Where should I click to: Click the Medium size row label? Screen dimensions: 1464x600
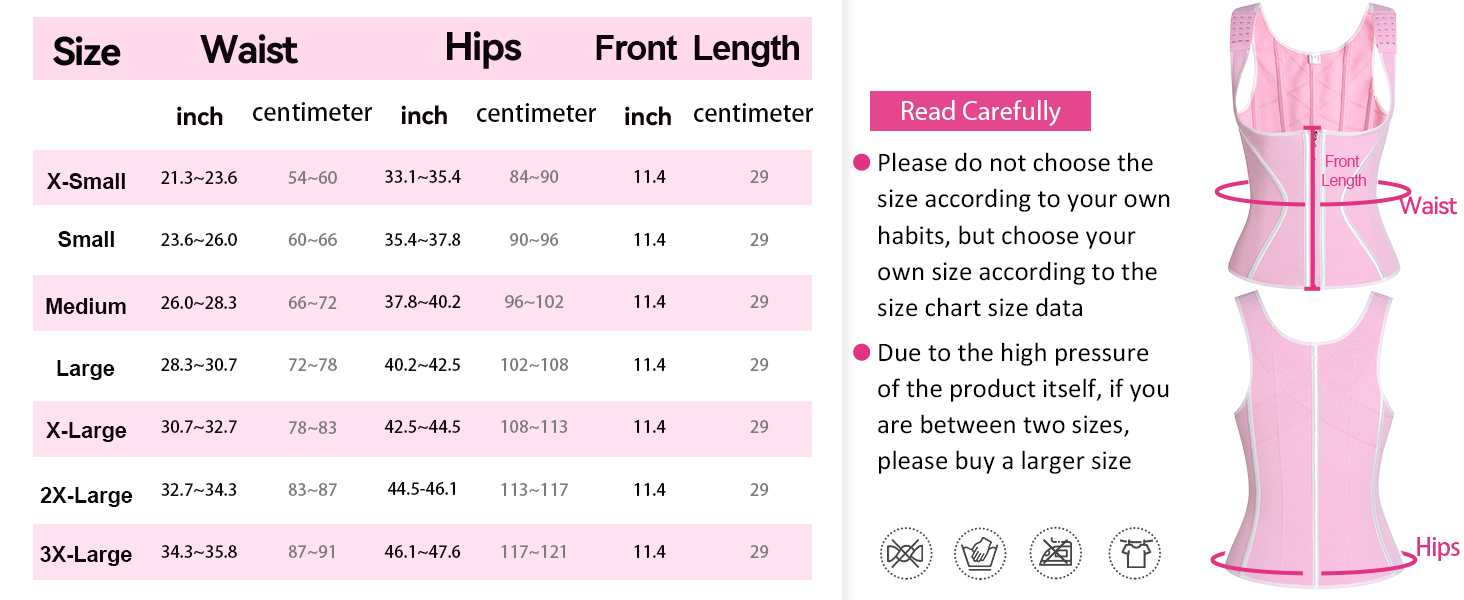coord(86,306)
